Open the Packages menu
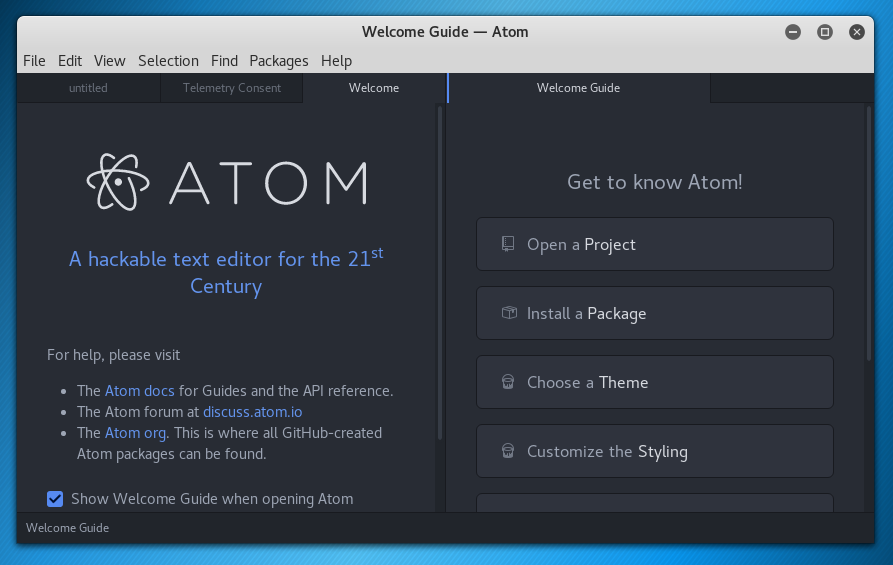893x565 pixels. click(x=279, y=61)
